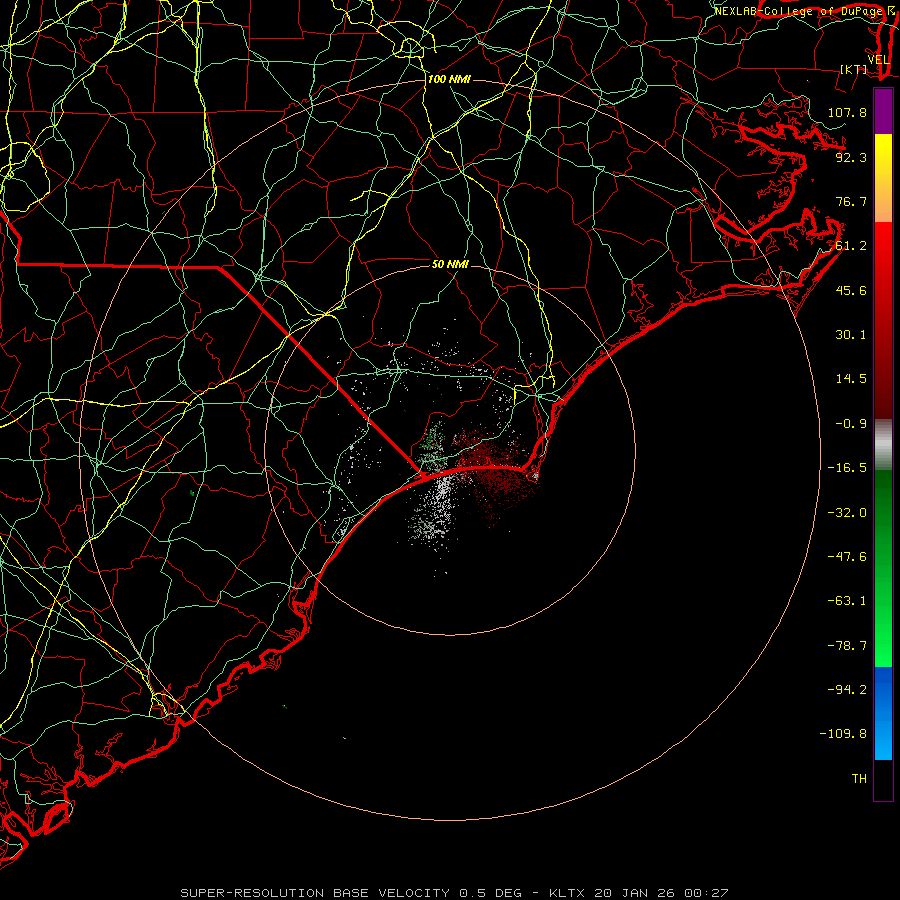Viewport: 900px width, 900px height.
Task: Click the "NEXLAB-College of DuPage" header text
Action: click(x=799, y=11)
